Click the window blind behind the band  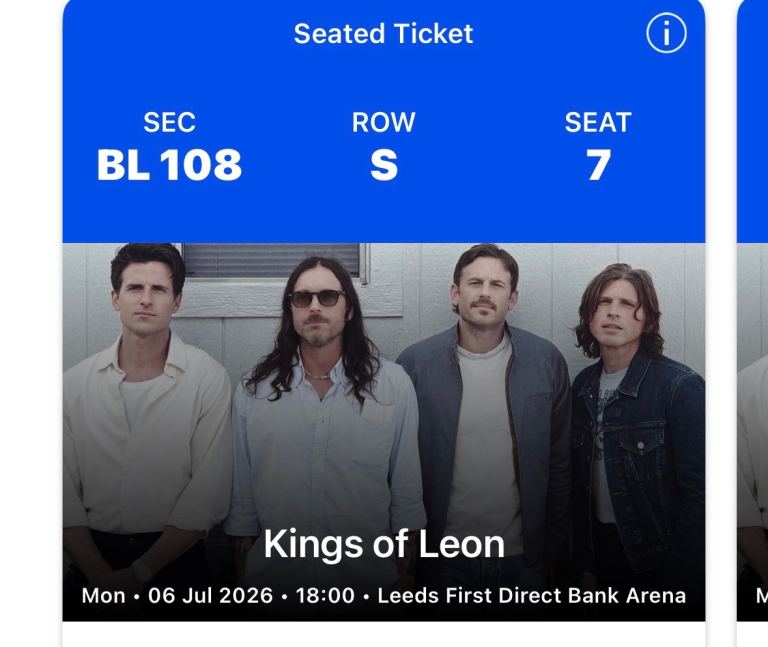click(x=270, y=260)
